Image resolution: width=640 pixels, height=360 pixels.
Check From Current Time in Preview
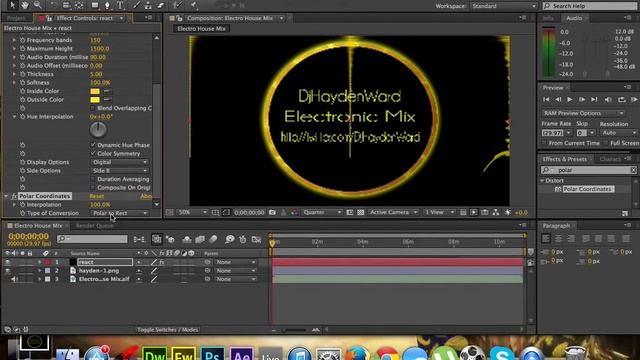[544, 143]
